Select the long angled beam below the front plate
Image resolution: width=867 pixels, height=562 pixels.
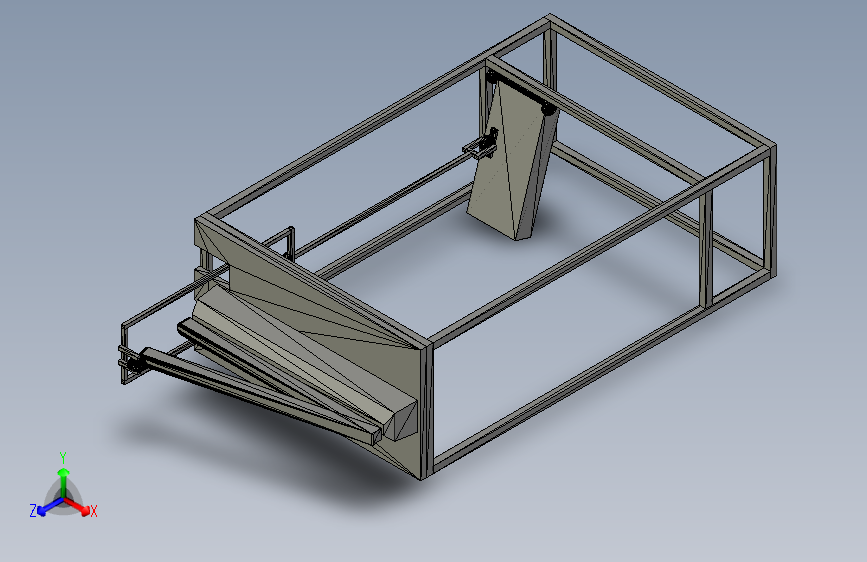260,396
